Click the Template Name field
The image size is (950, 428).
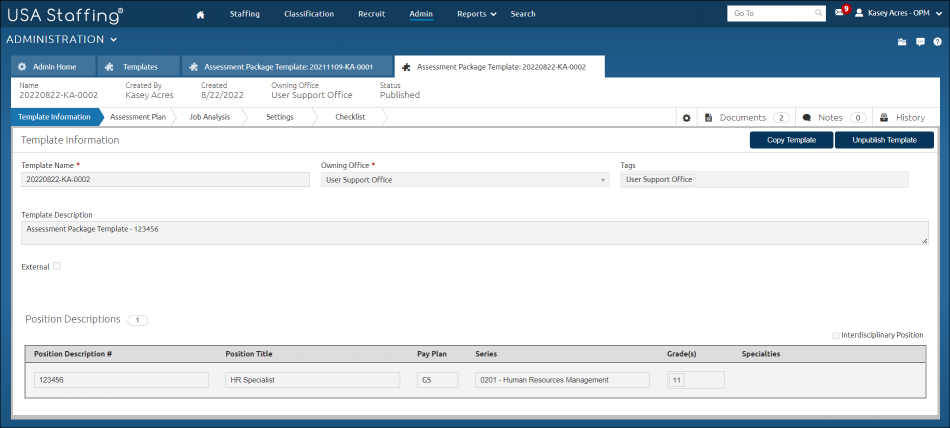click(165, 179)
